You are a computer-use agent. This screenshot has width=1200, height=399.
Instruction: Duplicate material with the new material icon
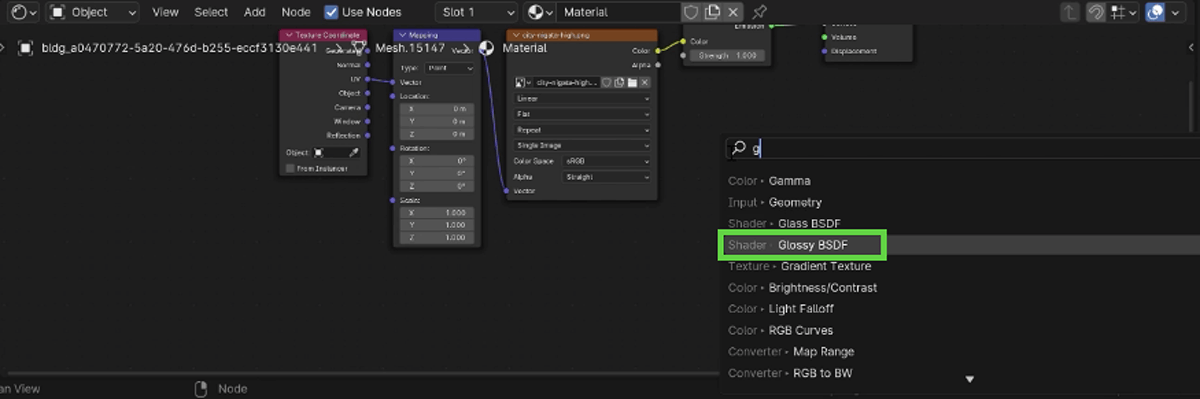pyautogui.click(x=713, y=12)
